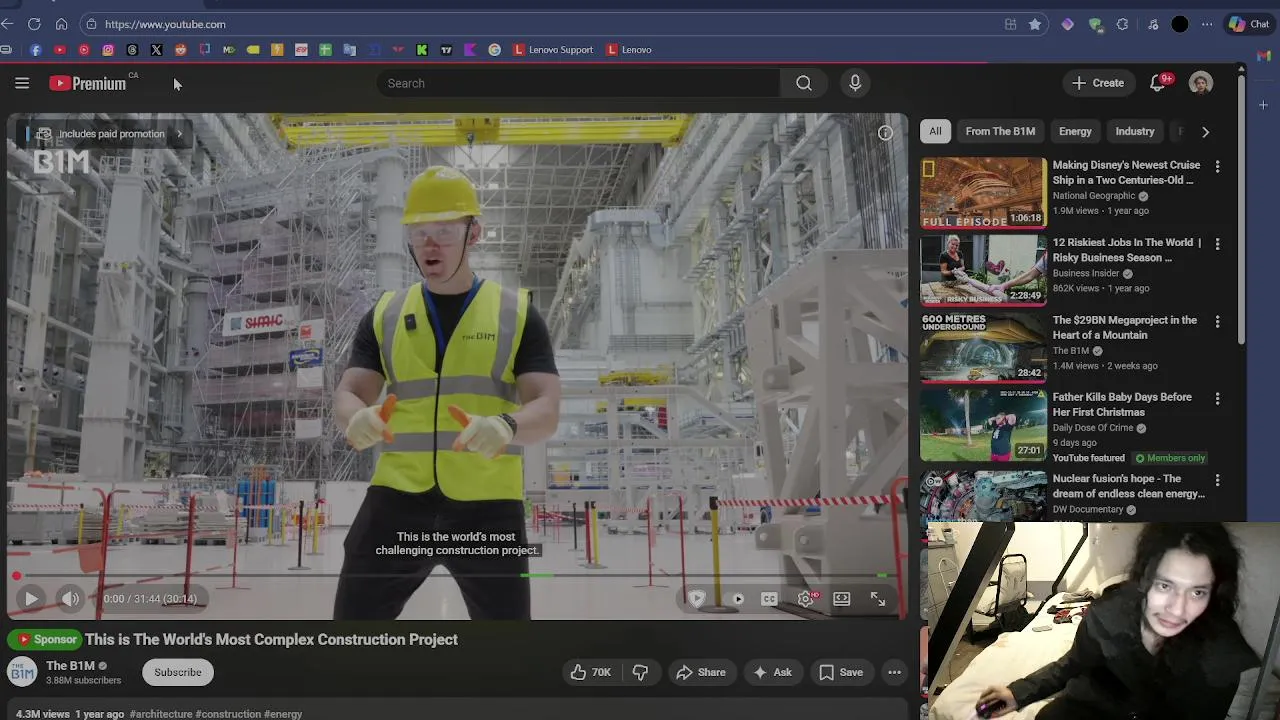Open the 'Members only' badge
This screenshot has height=720, width=1280.
click(x=1170, y=458)
